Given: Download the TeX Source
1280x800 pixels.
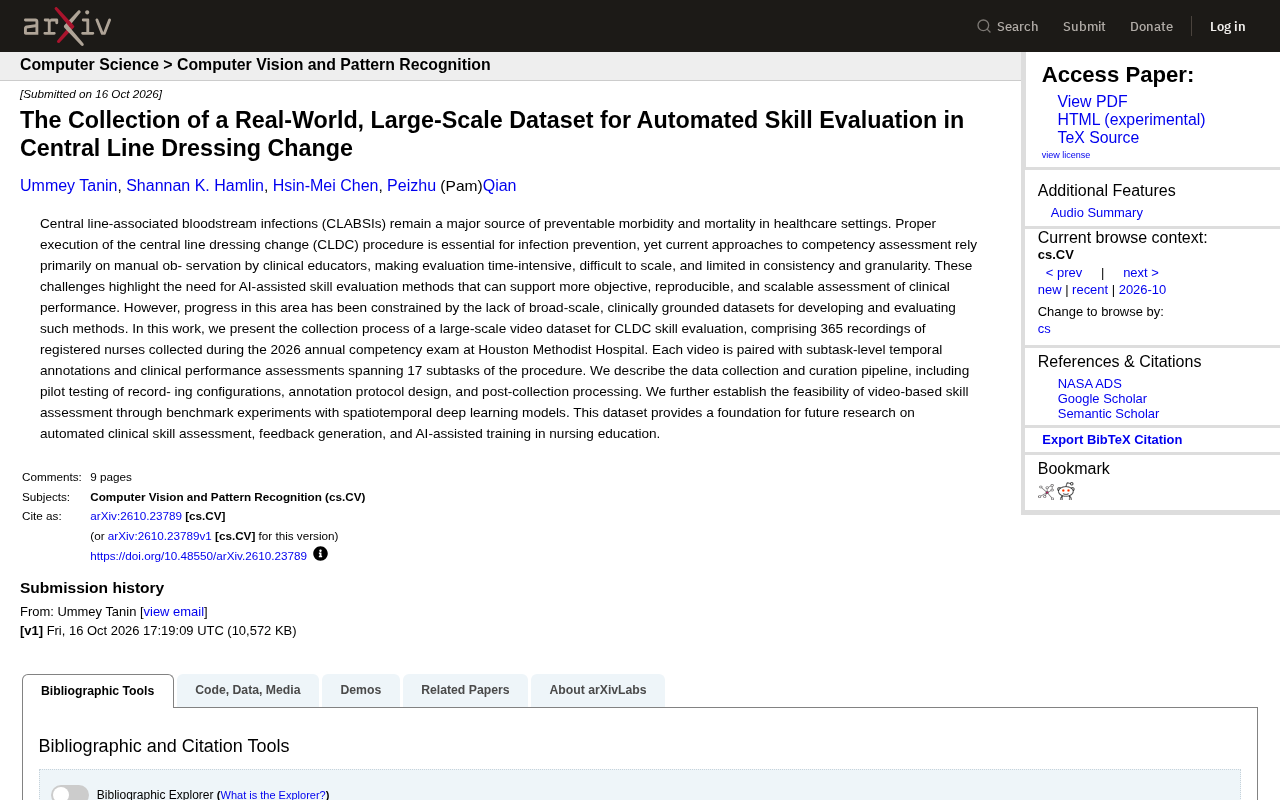Looking at the screenshot, I should (x=1098, y=138).
